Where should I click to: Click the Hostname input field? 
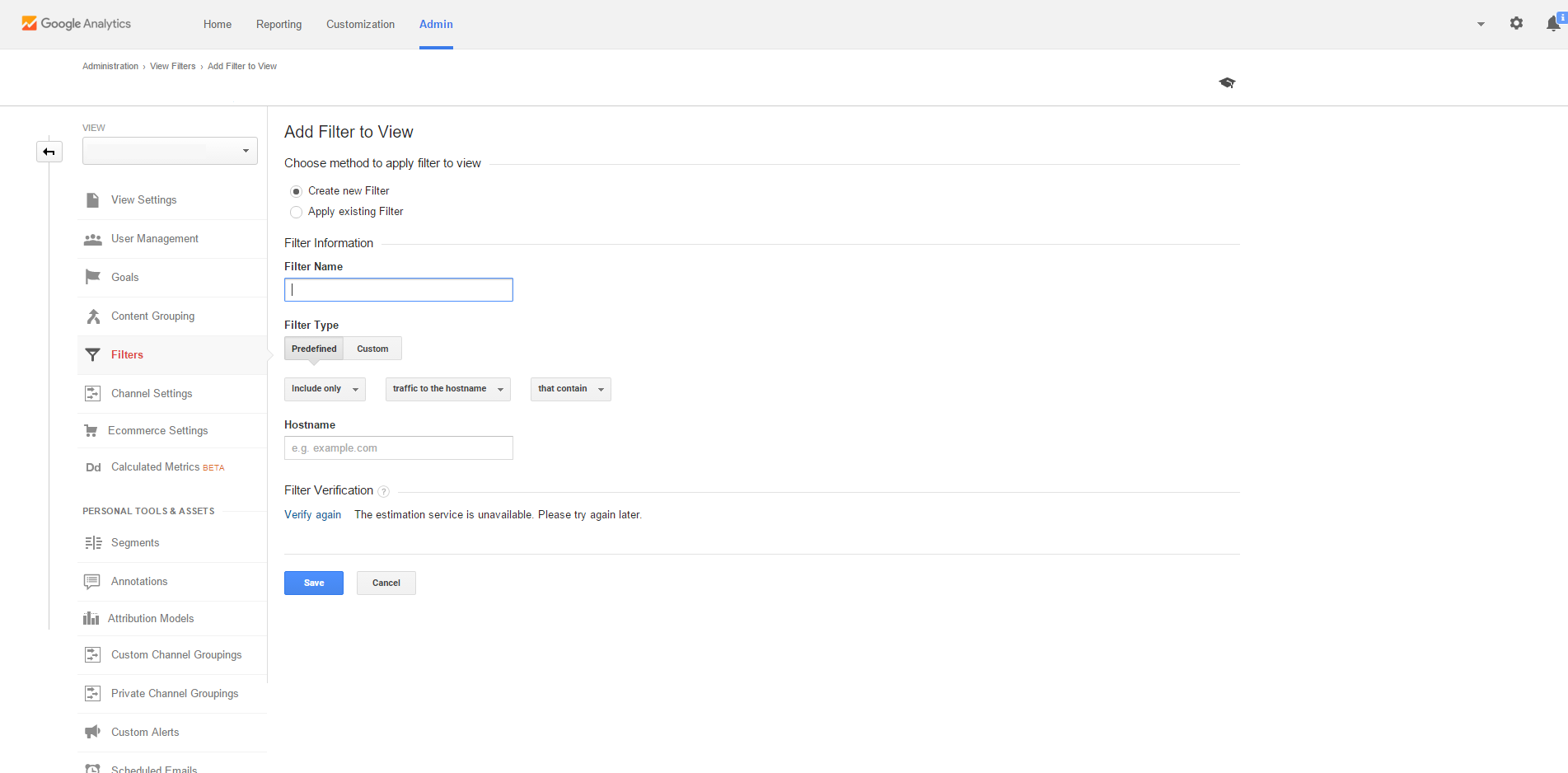point(399,448)
